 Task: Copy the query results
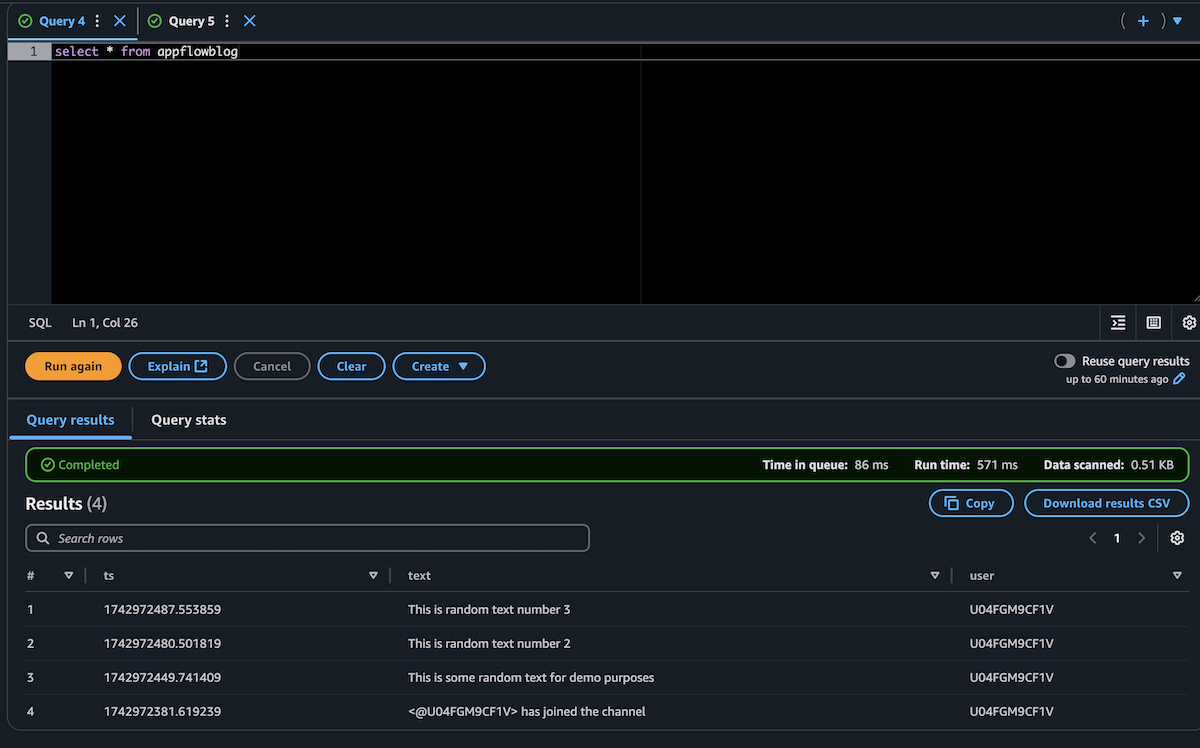pyautogui.click(x=971, y=503)
